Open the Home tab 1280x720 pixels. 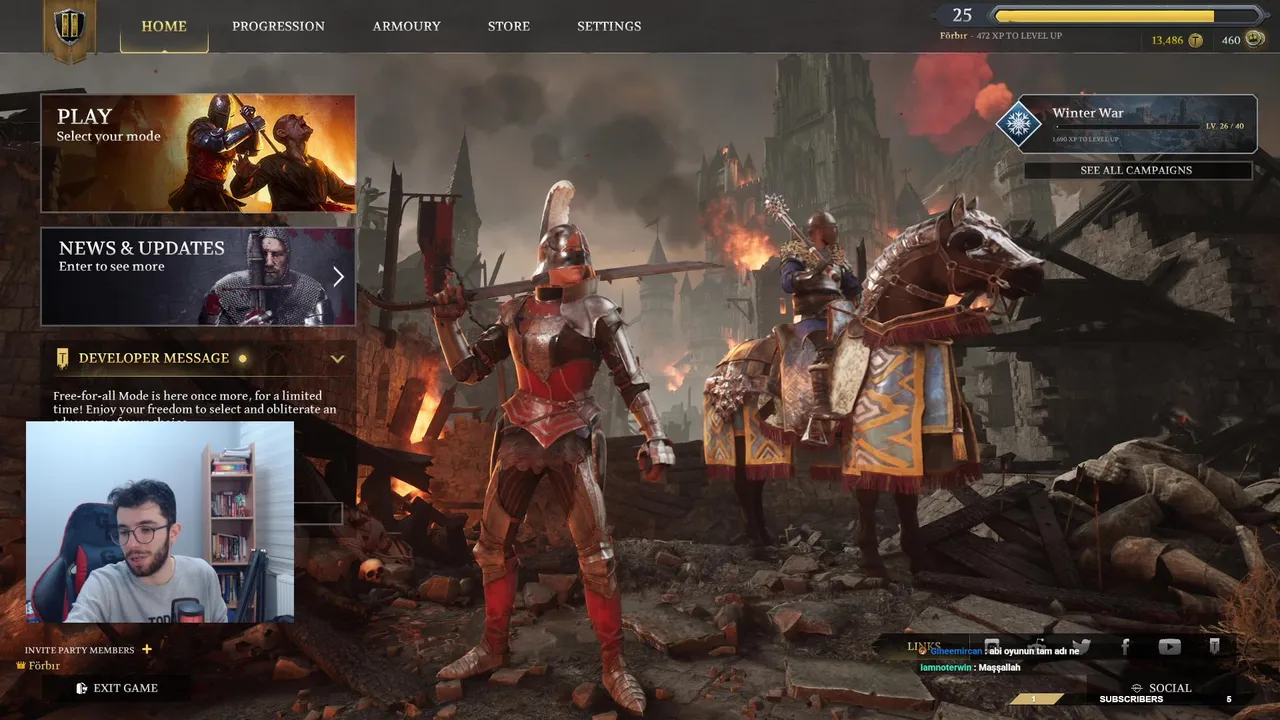[x=164, y=26]
